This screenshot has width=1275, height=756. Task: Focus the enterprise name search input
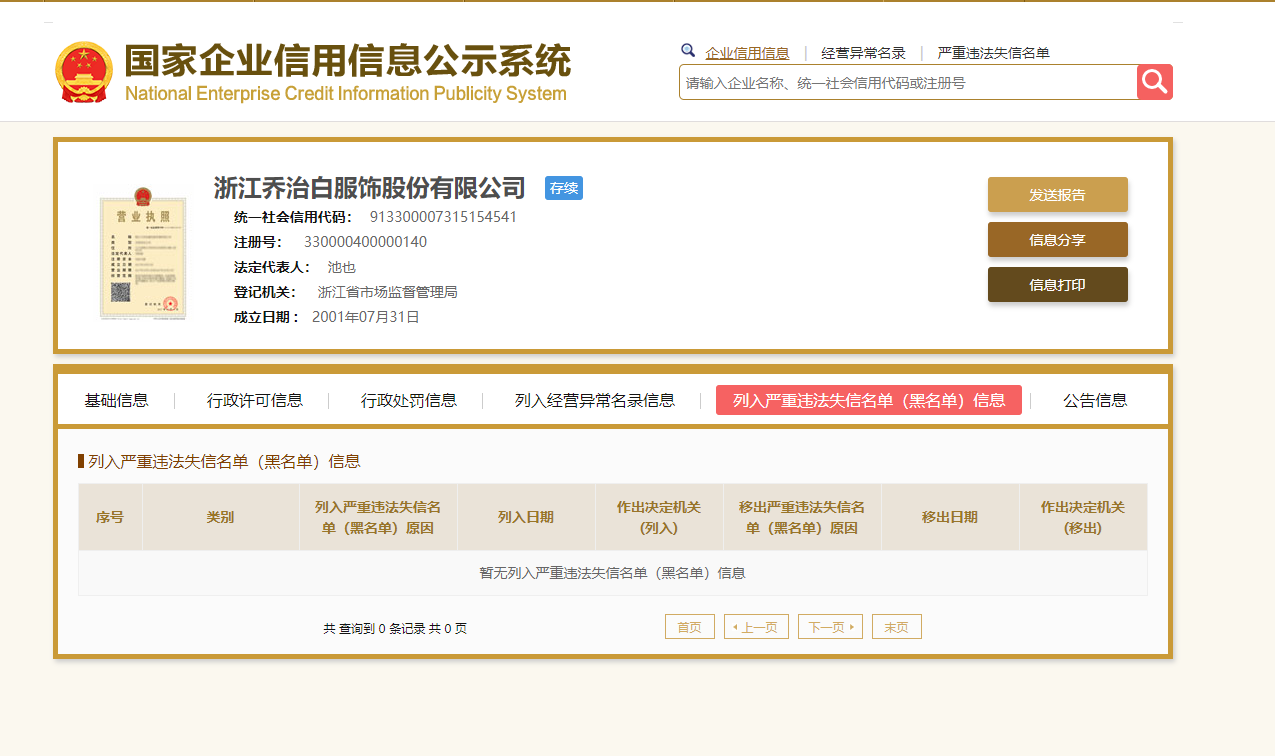[x=908, y=82]
